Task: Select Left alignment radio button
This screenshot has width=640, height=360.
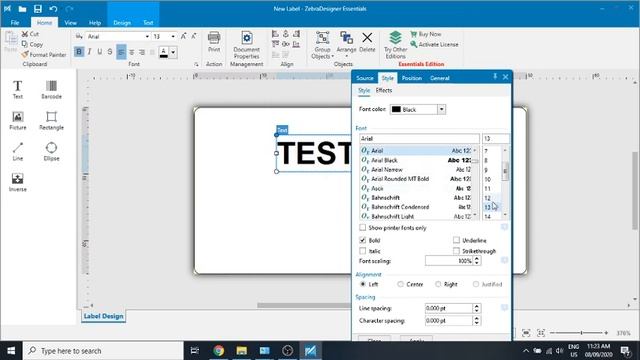Action: click(362, 284)
